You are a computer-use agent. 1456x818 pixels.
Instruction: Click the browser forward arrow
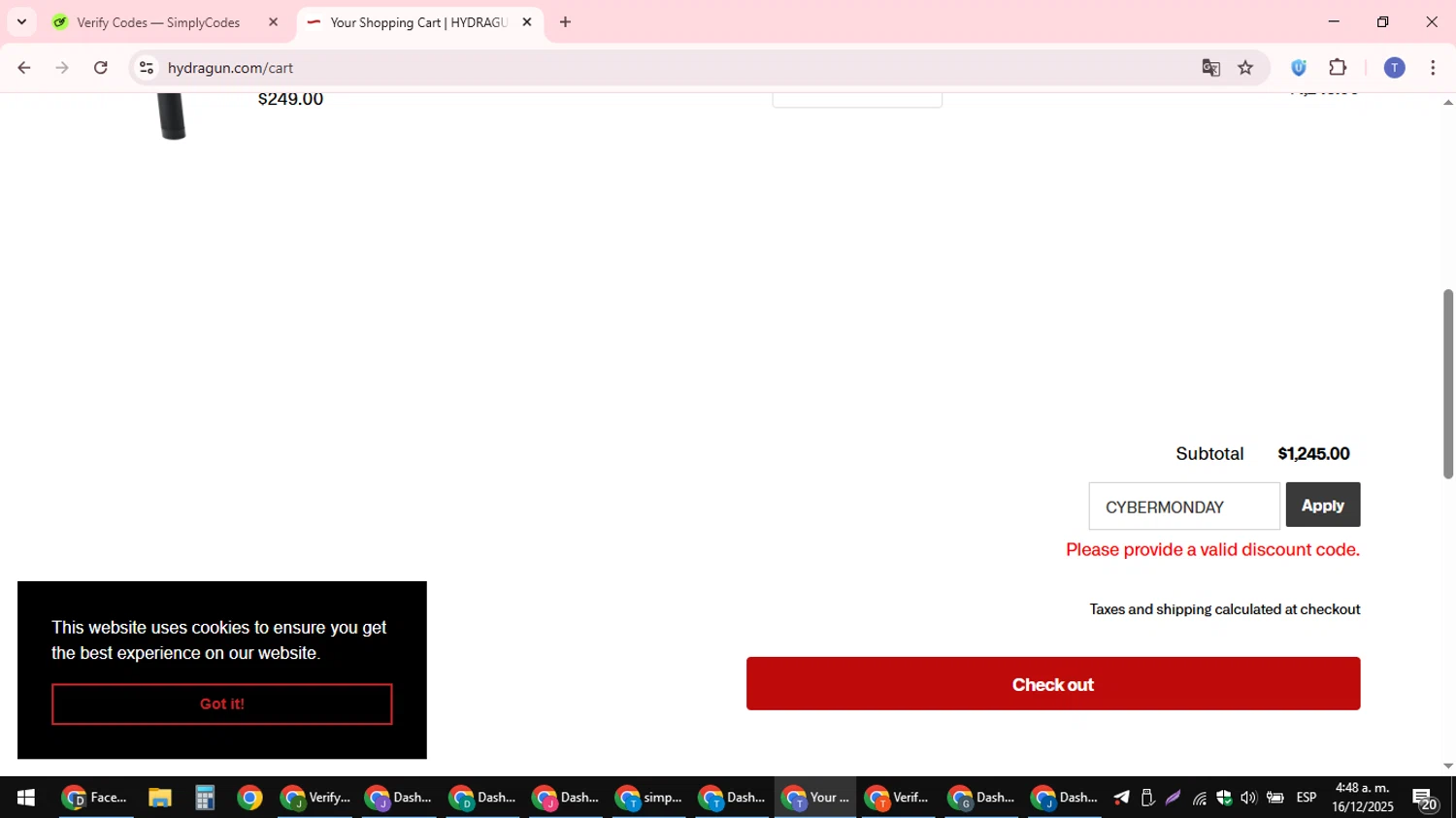click(x=62, y=68)
